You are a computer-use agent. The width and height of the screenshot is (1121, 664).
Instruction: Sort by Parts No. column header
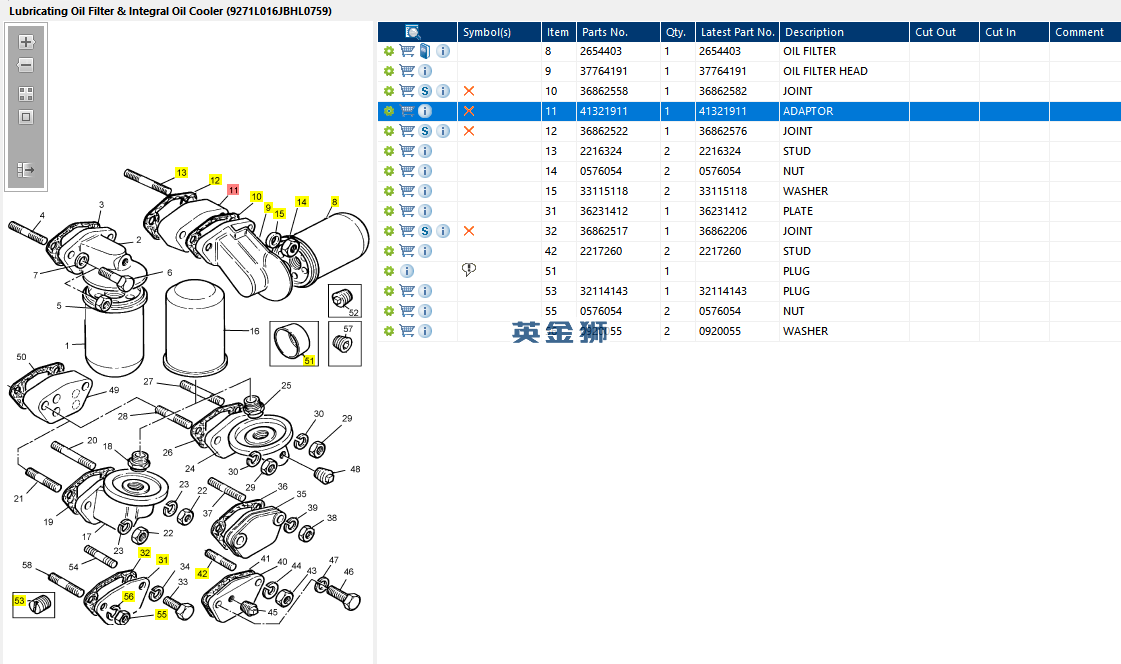(x=603, y=32)
